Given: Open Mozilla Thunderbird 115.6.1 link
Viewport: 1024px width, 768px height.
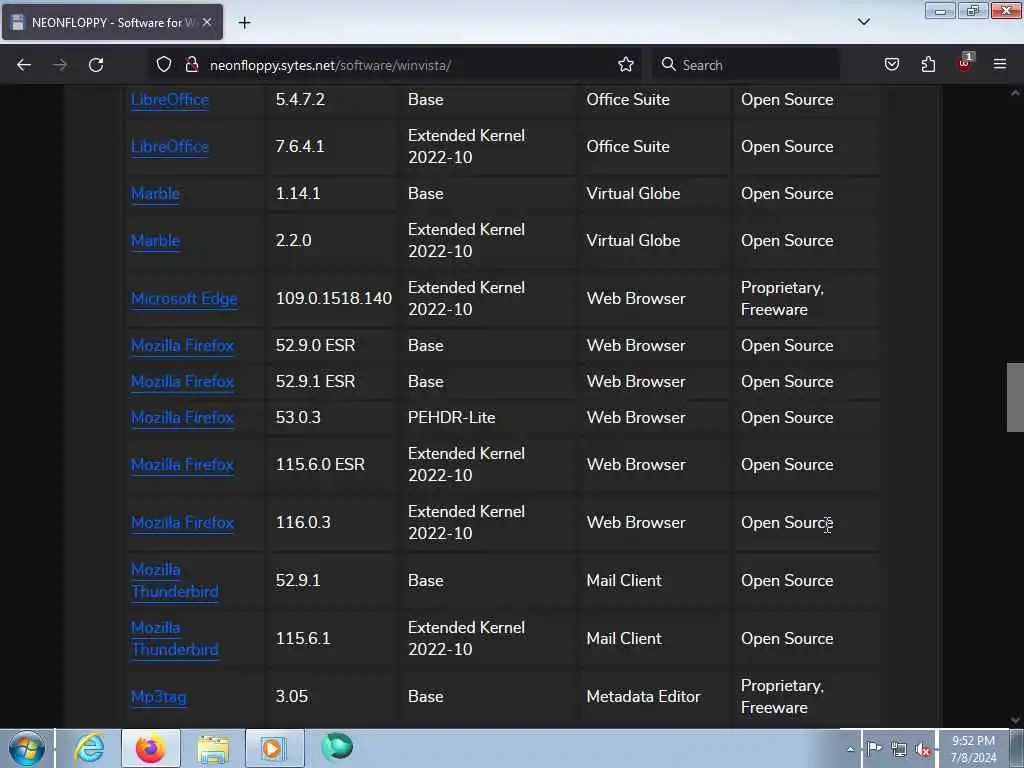Looking at the screenshot, I should click(x=175, y=639).
